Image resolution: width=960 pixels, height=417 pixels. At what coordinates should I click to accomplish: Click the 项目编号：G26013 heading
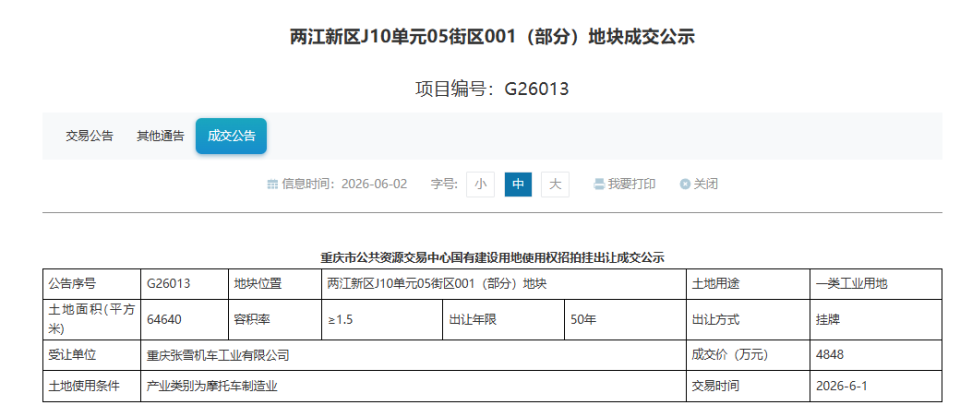click(492, 89)
